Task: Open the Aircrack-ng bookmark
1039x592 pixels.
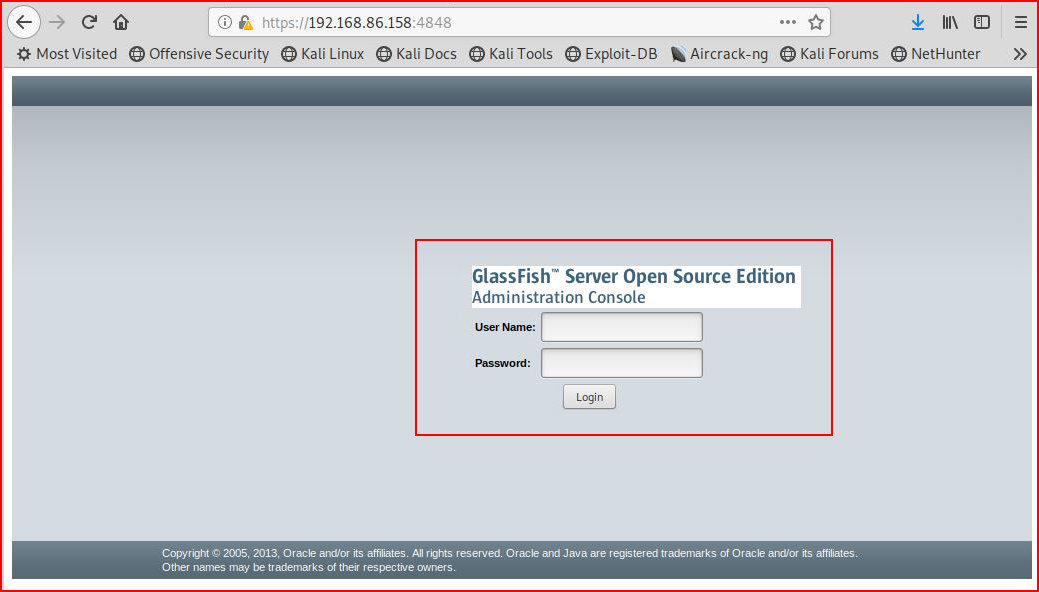Action: (719, 54)
